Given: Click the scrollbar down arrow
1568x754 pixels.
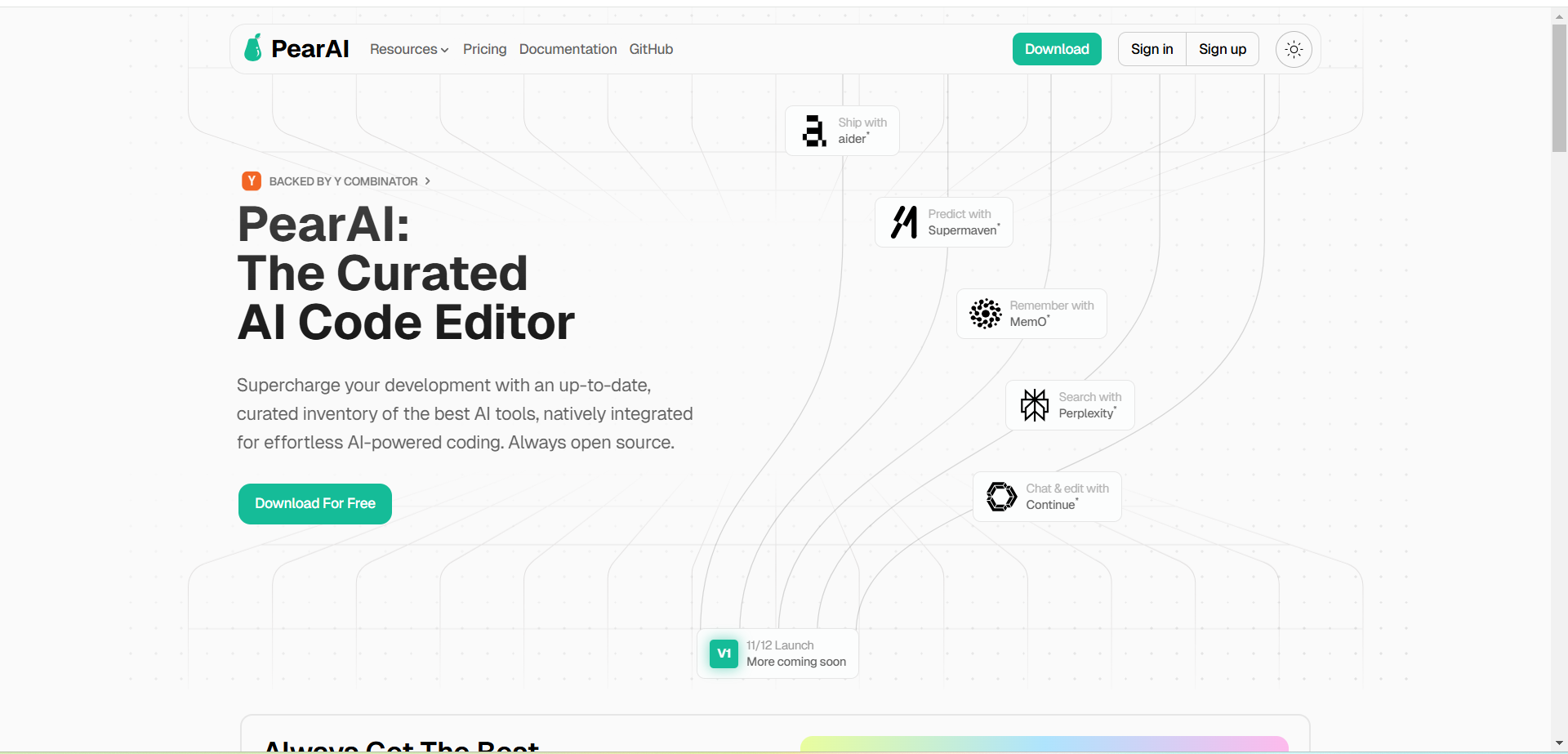Looking at the screenshot, I should click(1559, 743).
